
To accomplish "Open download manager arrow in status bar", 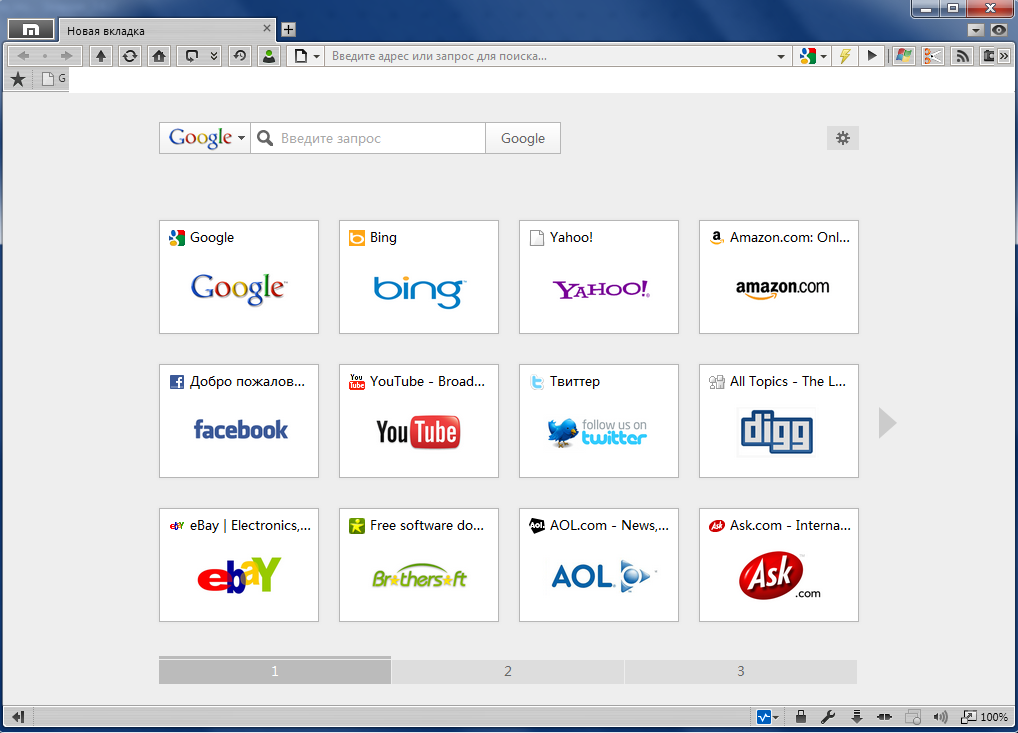I will pyautogui.click(x=856, y=716).
